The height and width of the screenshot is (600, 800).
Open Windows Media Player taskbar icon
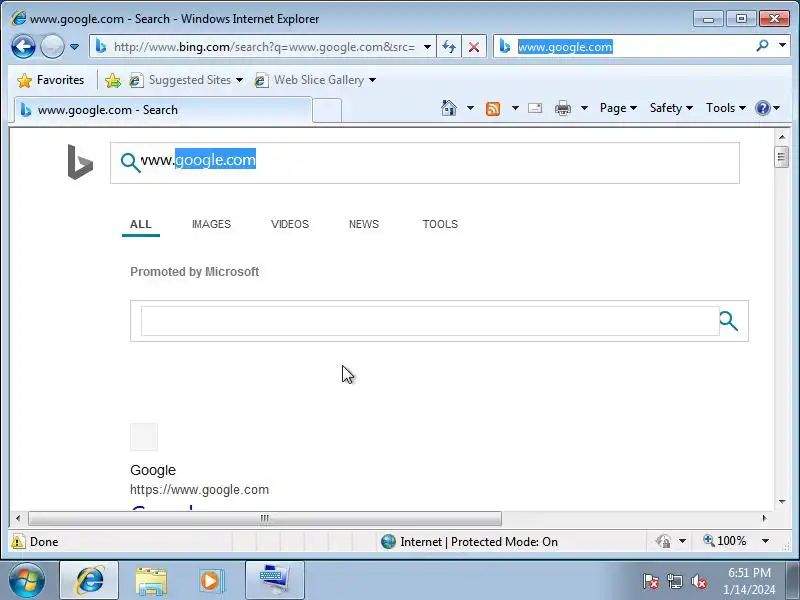tap(211, 581)
